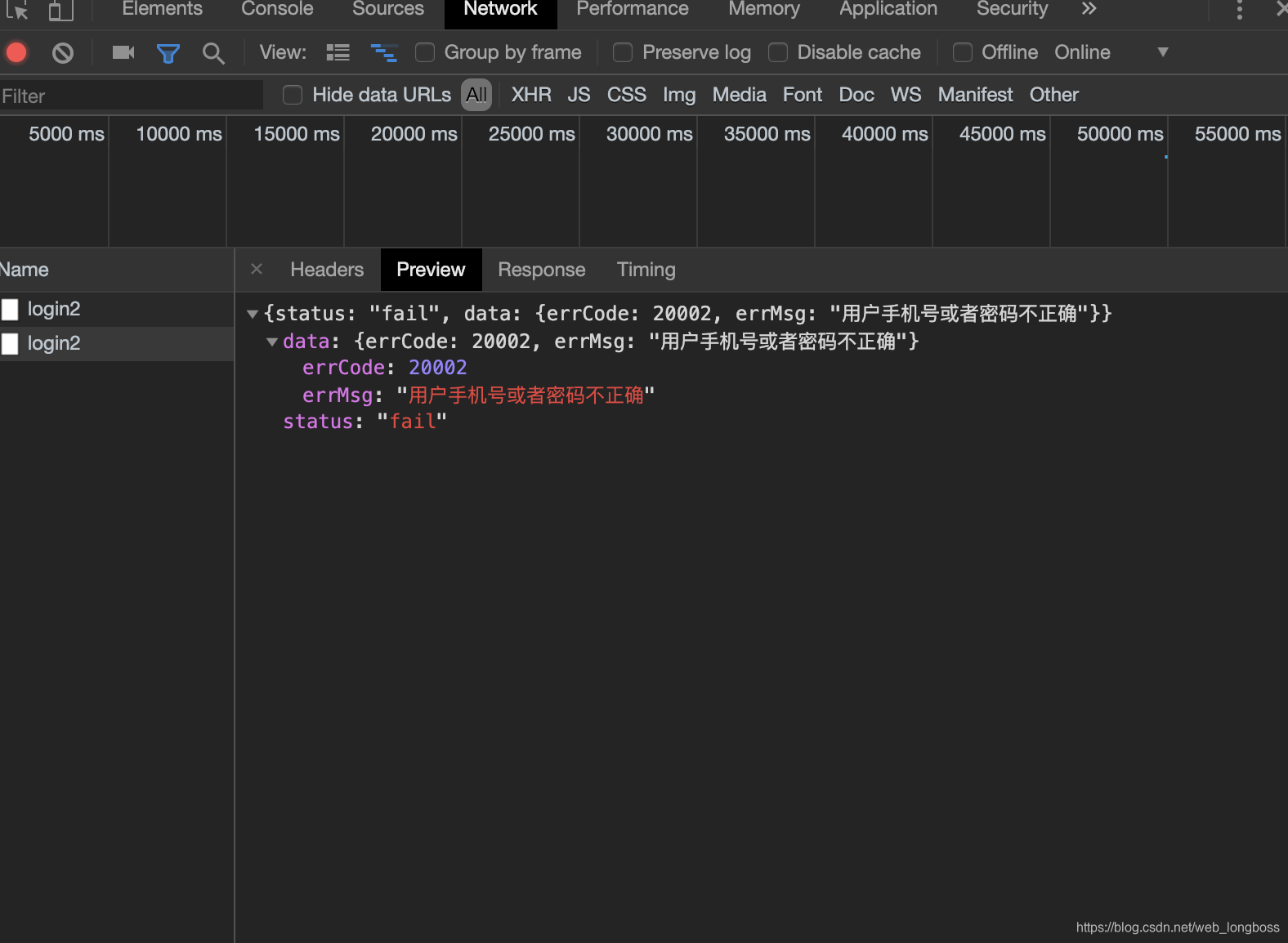Switch to the Application tab
1288x943 pixels.
888,9
